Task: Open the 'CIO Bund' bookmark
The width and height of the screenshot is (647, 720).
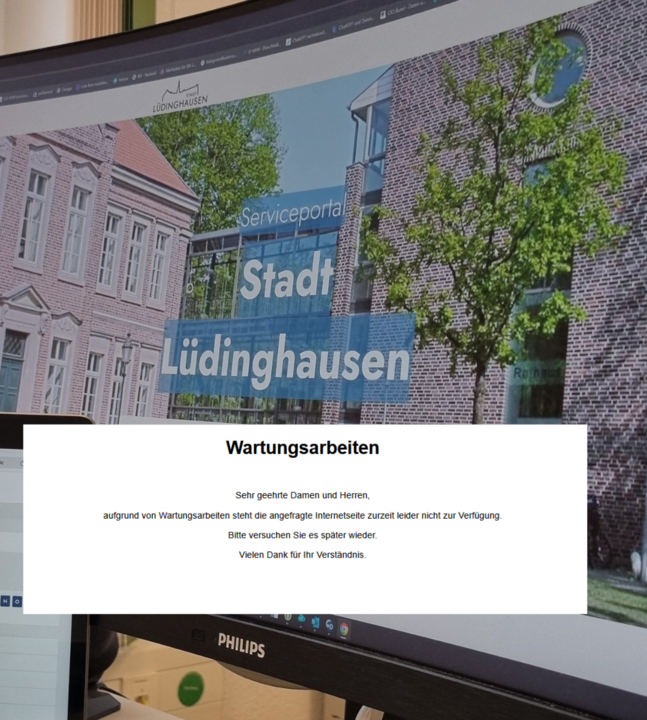Action: [402, 11]
